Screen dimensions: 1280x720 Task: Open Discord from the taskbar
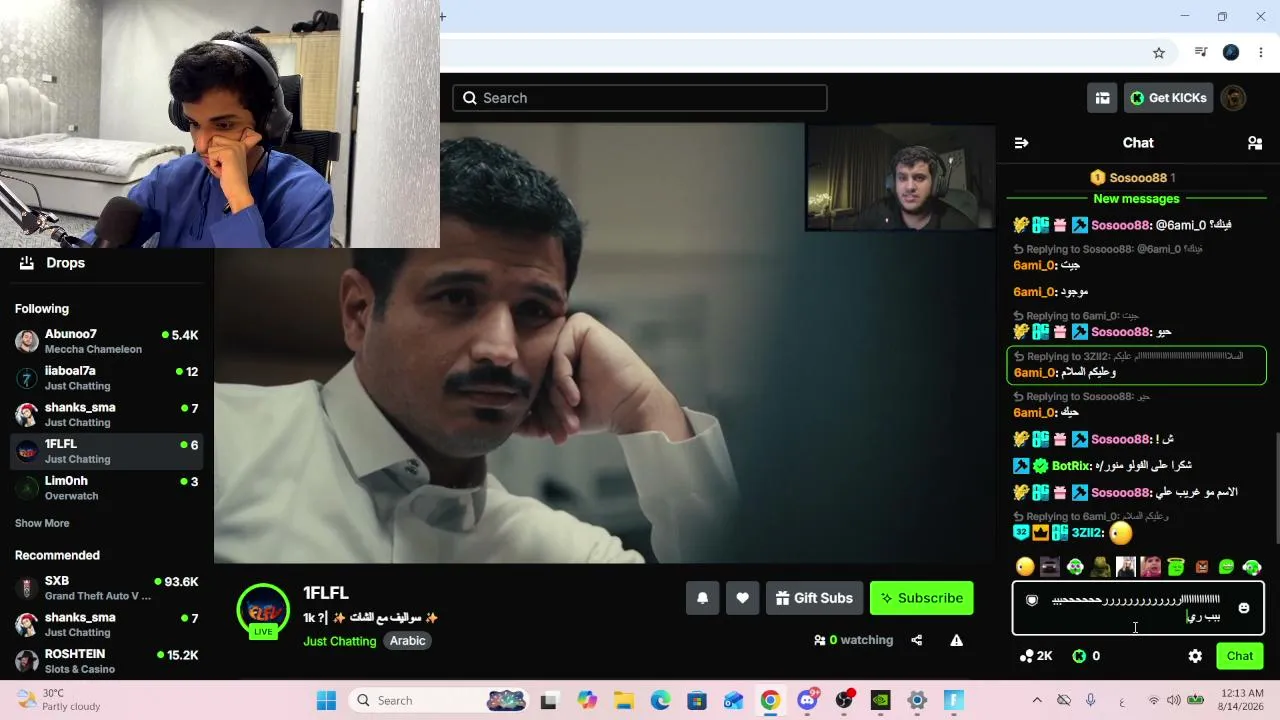tap(807, 700)
